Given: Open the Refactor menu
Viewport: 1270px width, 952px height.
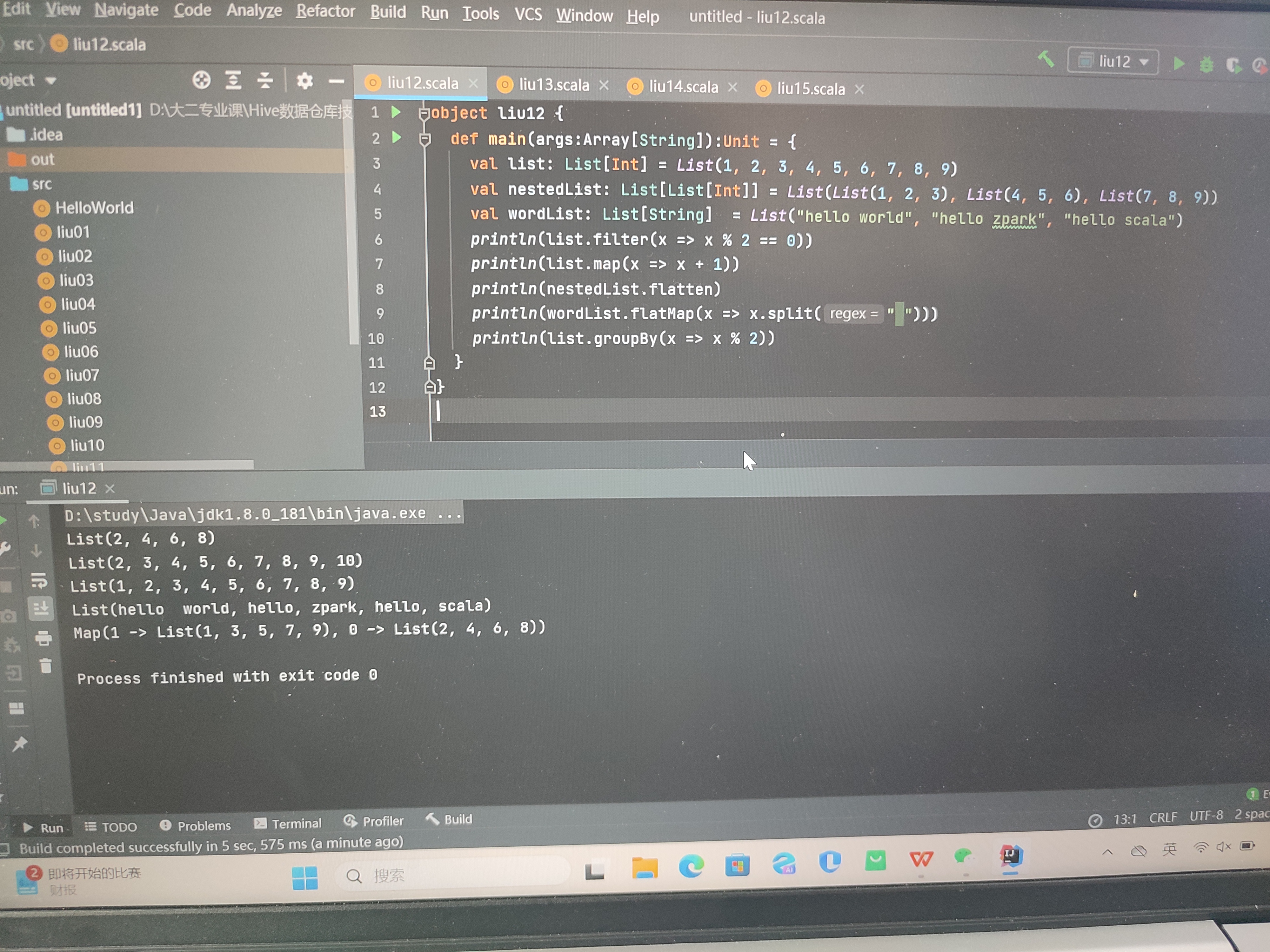Looking at the screenshot, I should click(325, 11).
